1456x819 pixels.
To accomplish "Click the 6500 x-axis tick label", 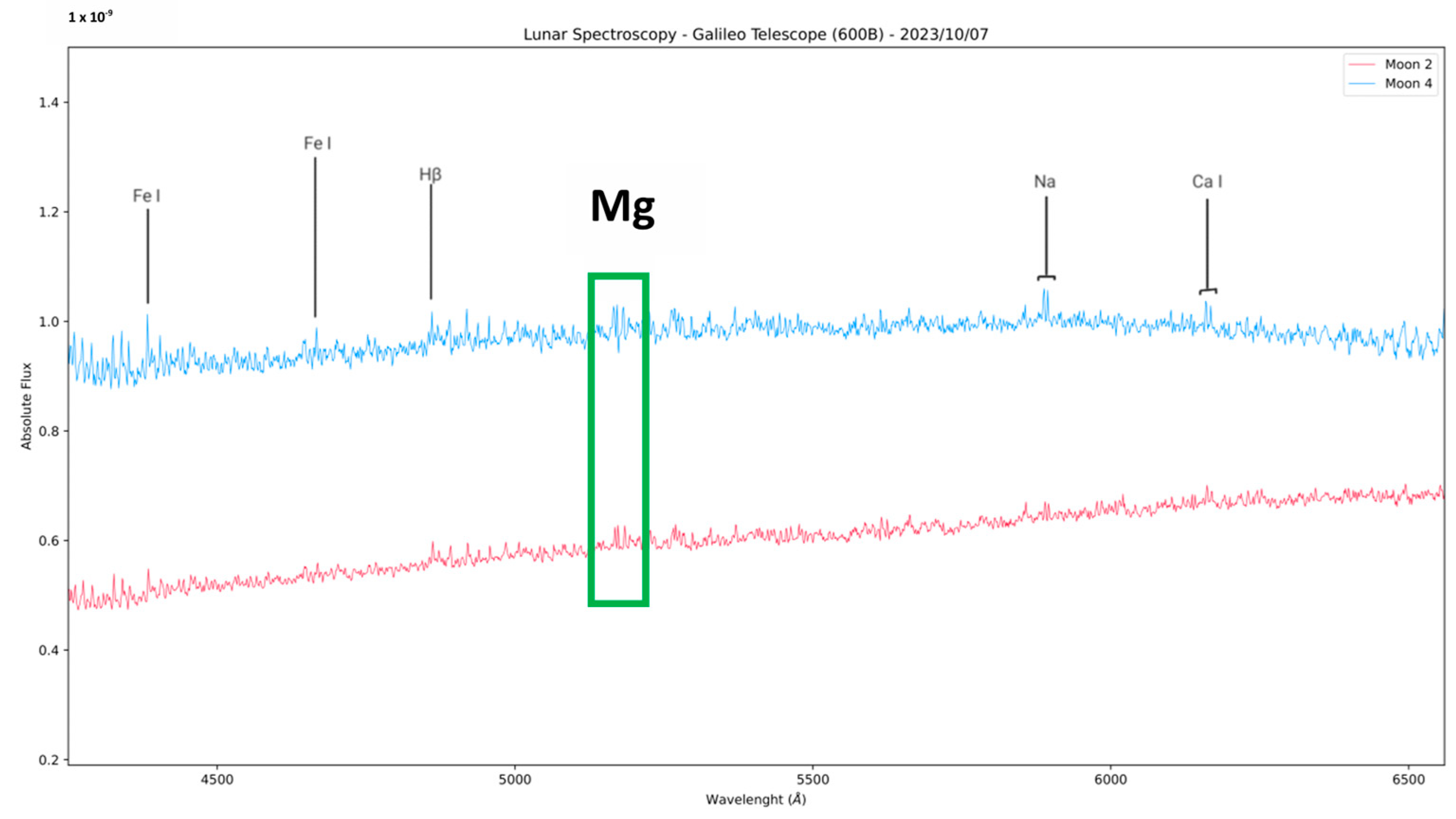I will click(x=1409, y=780).
